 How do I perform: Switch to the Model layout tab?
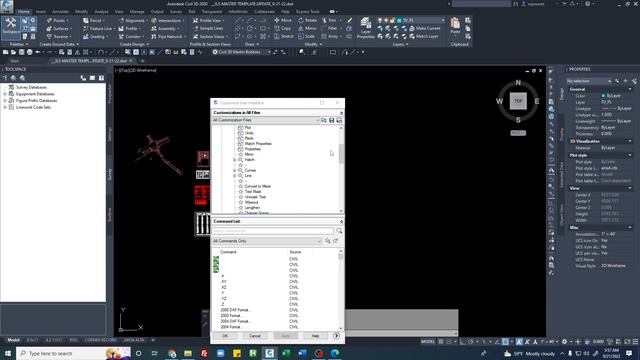(13, 340)
